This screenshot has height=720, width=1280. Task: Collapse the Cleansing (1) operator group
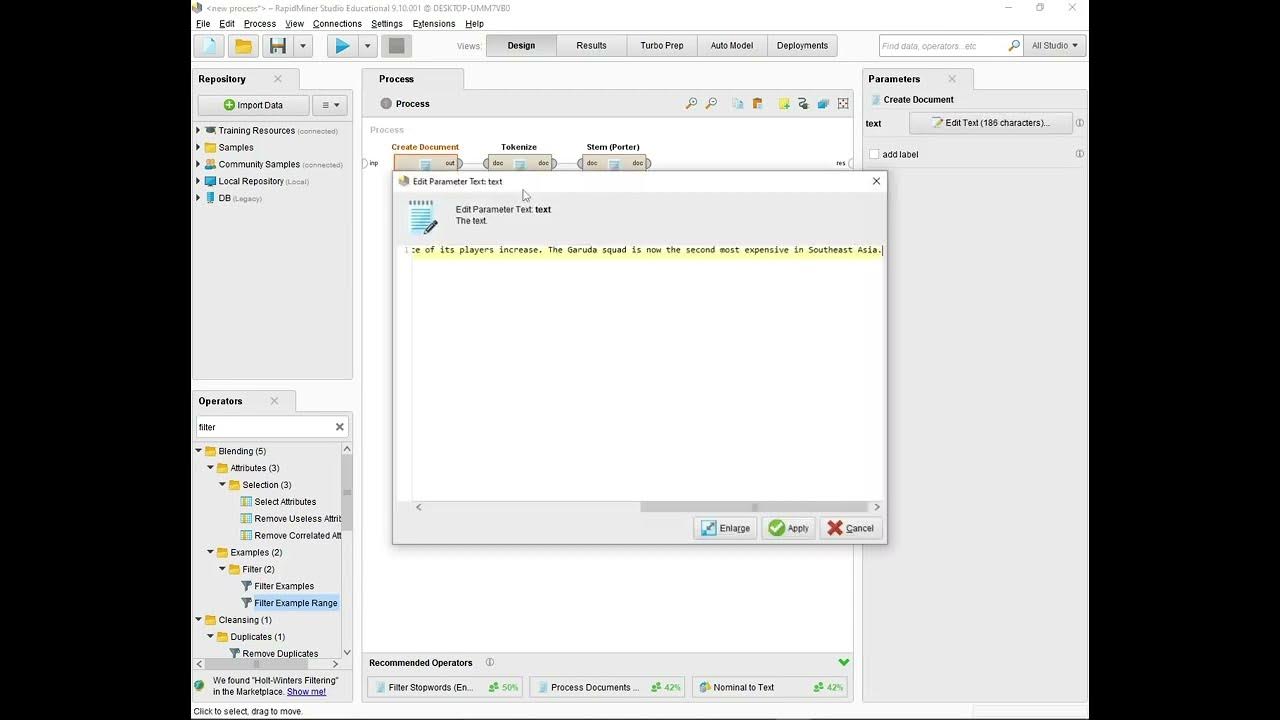(199, 619)
